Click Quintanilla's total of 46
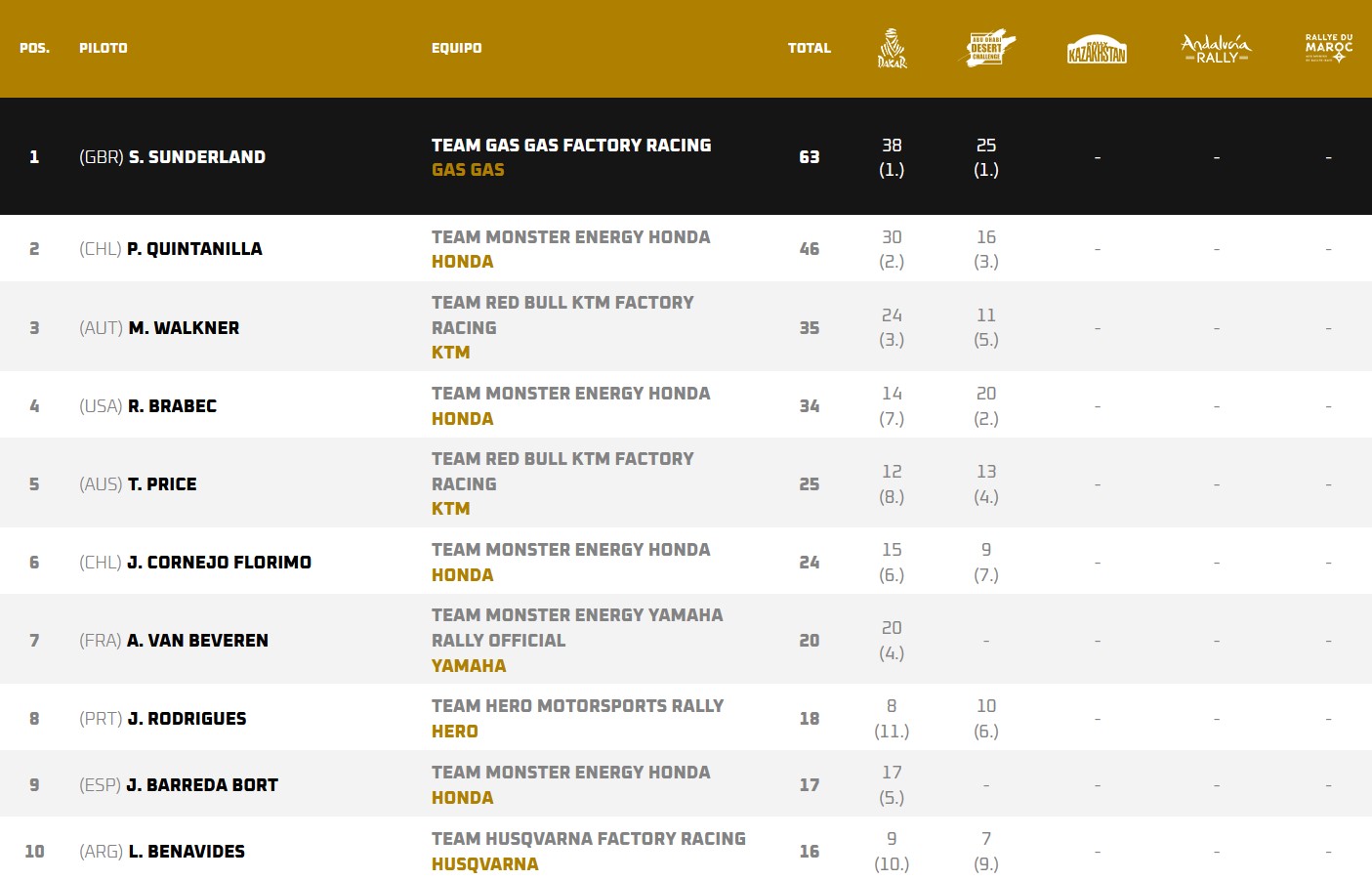 click(810, 248)
